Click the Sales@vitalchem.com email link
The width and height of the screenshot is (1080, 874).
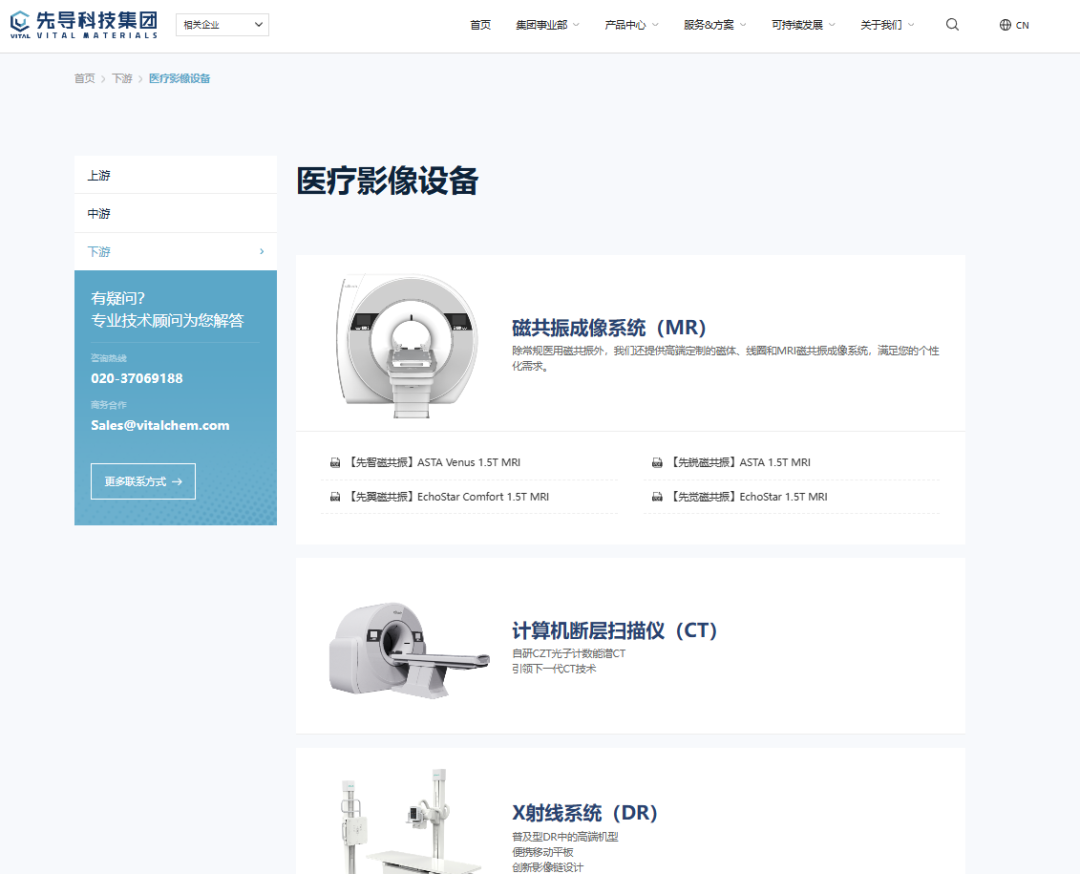pos(160,424)
